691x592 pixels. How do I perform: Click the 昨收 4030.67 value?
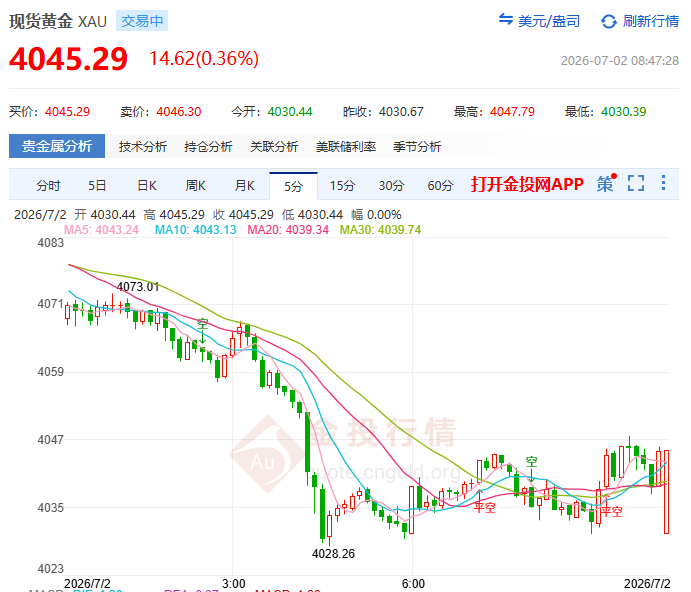click(401, 112)
